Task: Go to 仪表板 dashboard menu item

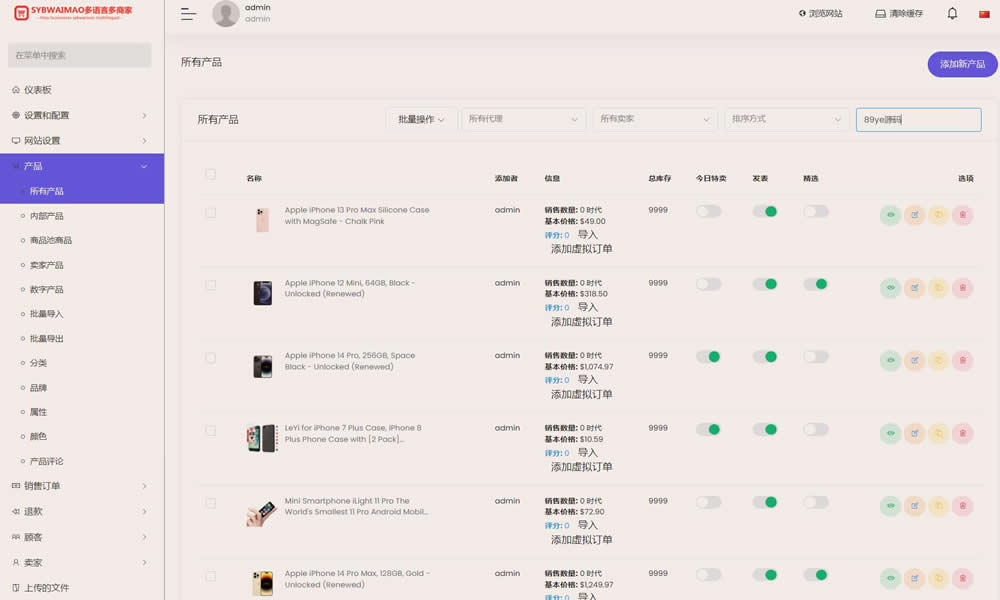Action: [x=38, y=90]
